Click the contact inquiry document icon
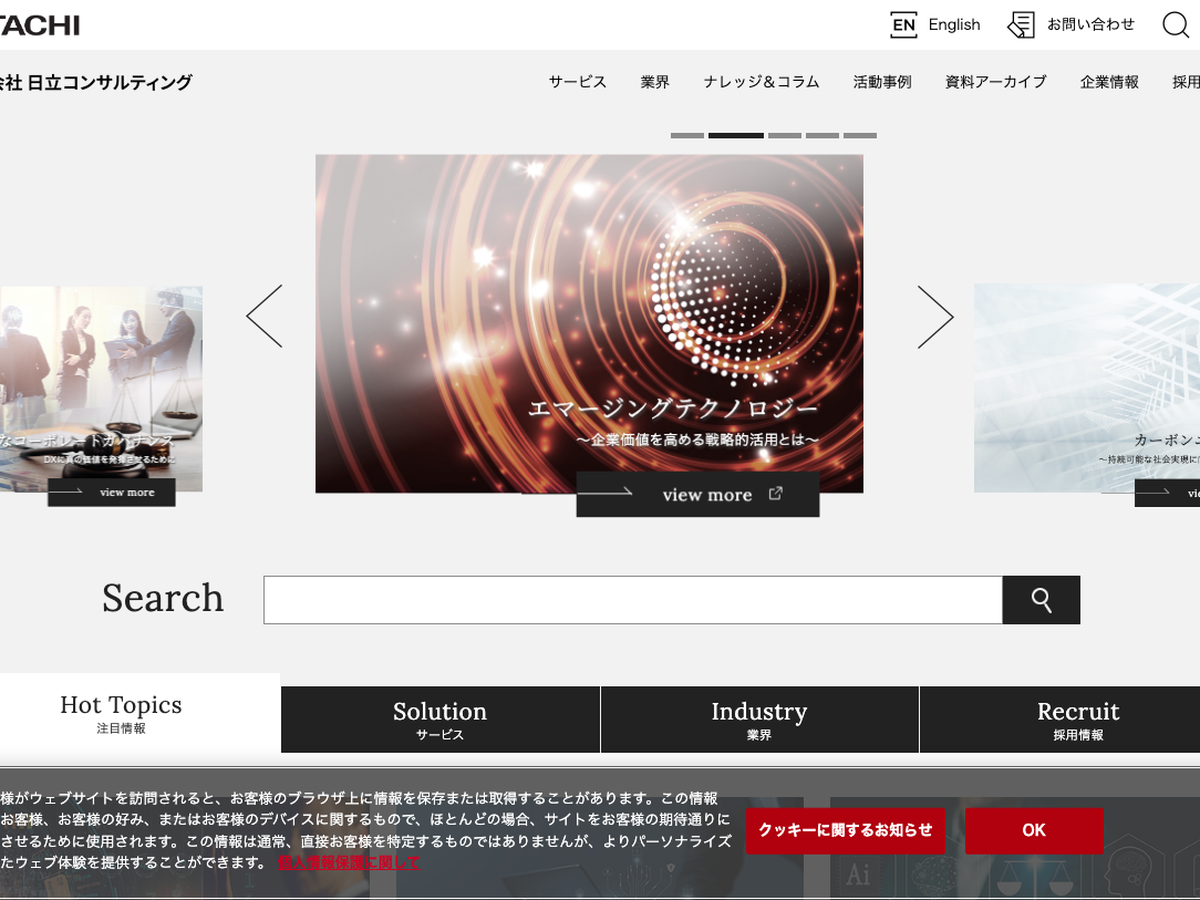Image resolution: width=1200 pixels, height=900 pixels. click(1020, 25)
